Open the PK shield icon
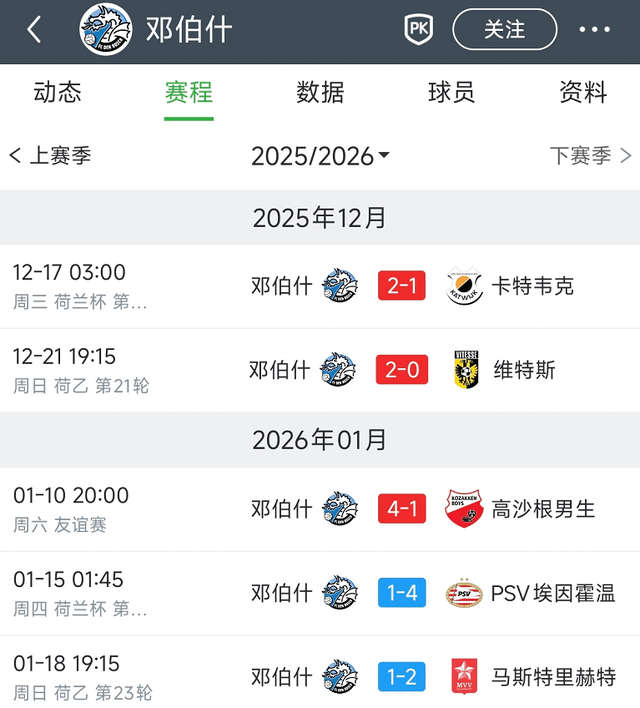 [x=418, y=30]
